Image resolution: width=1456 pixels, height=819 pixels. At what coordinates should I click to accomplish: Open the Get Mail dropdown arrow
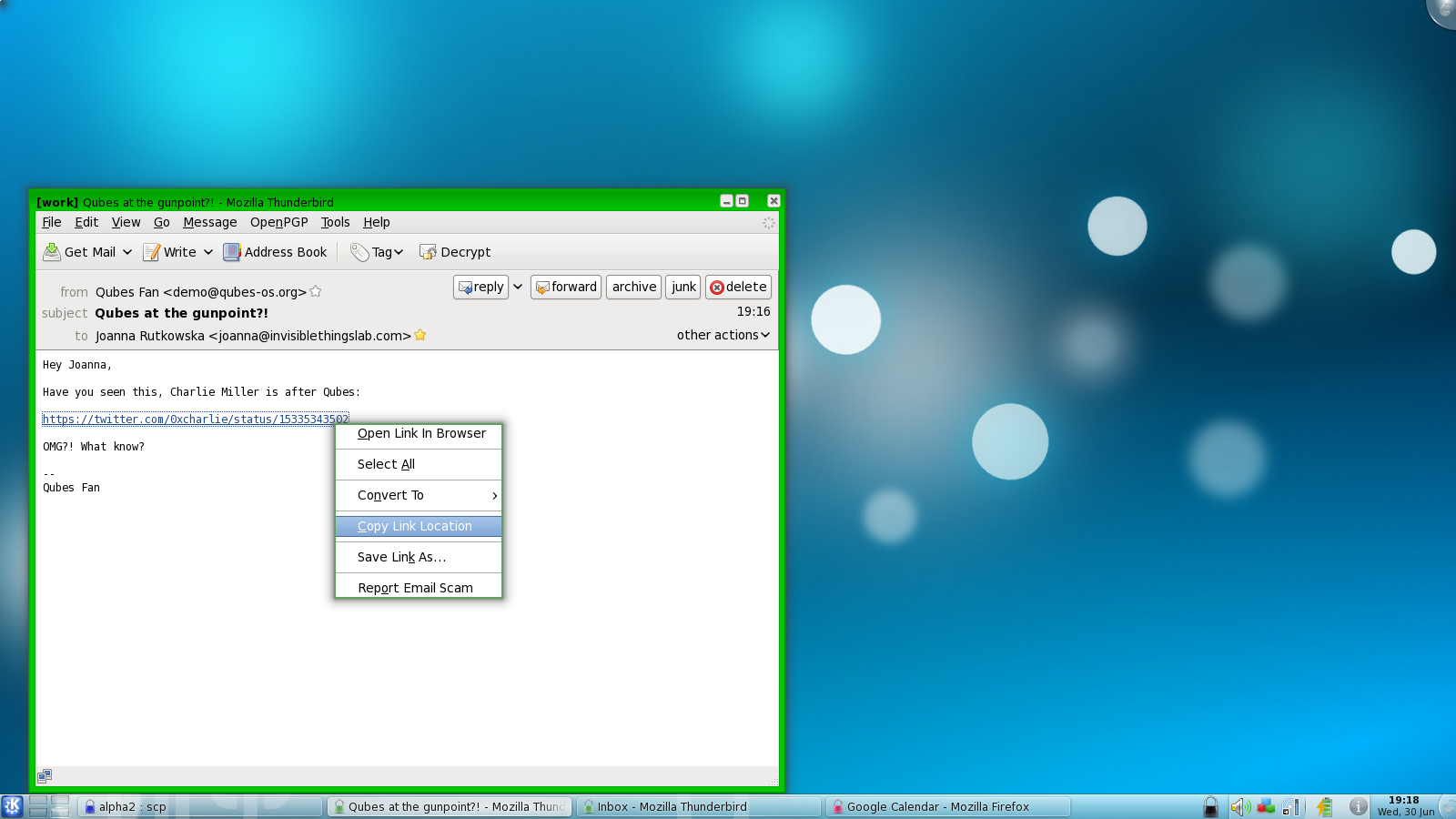[x=127, y=252]
